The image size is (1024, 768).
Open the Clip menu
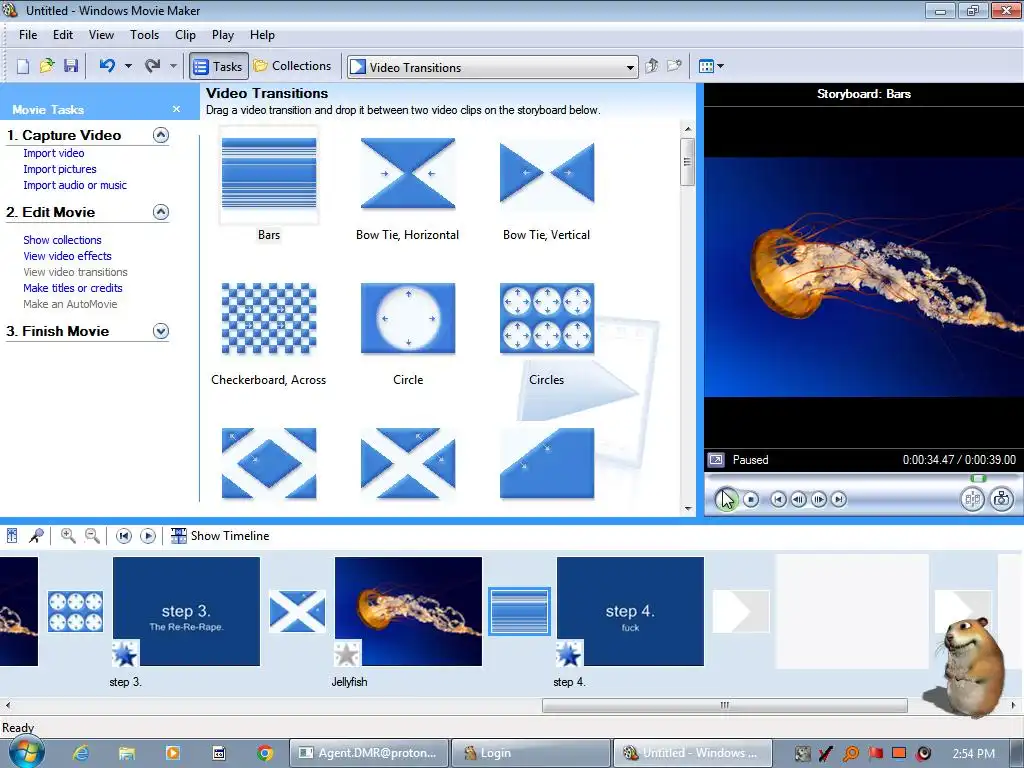click(185, 35)
